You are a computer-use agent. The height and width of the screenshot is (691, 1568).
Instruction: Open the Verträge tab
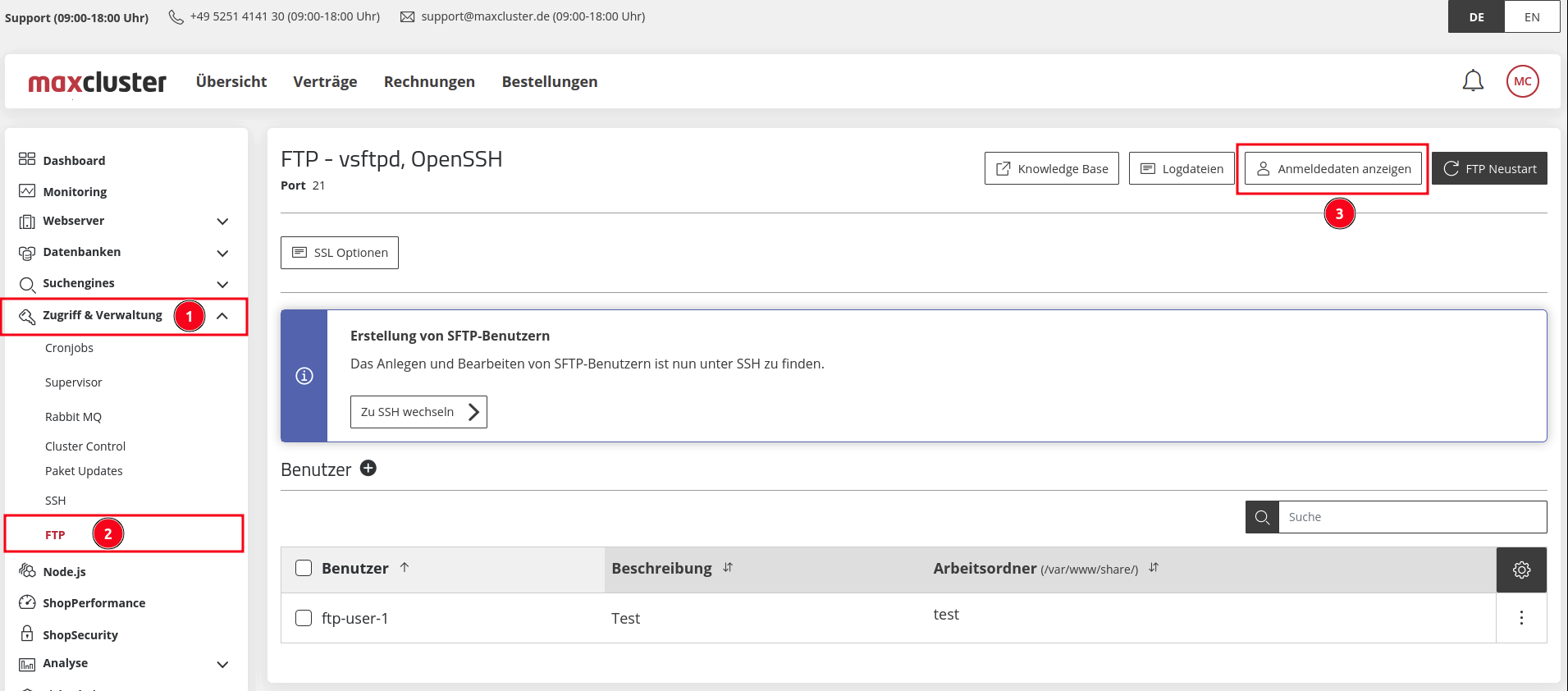click(325, 81)
